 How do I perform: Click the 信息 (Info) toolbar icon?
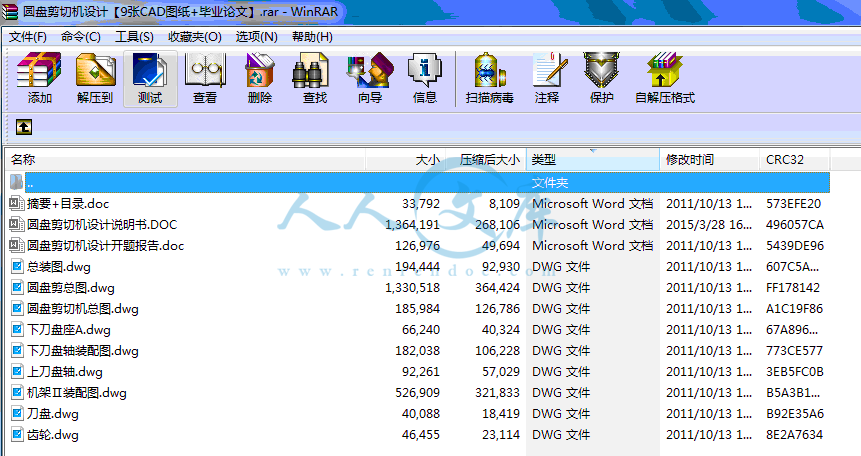(424, 70)
